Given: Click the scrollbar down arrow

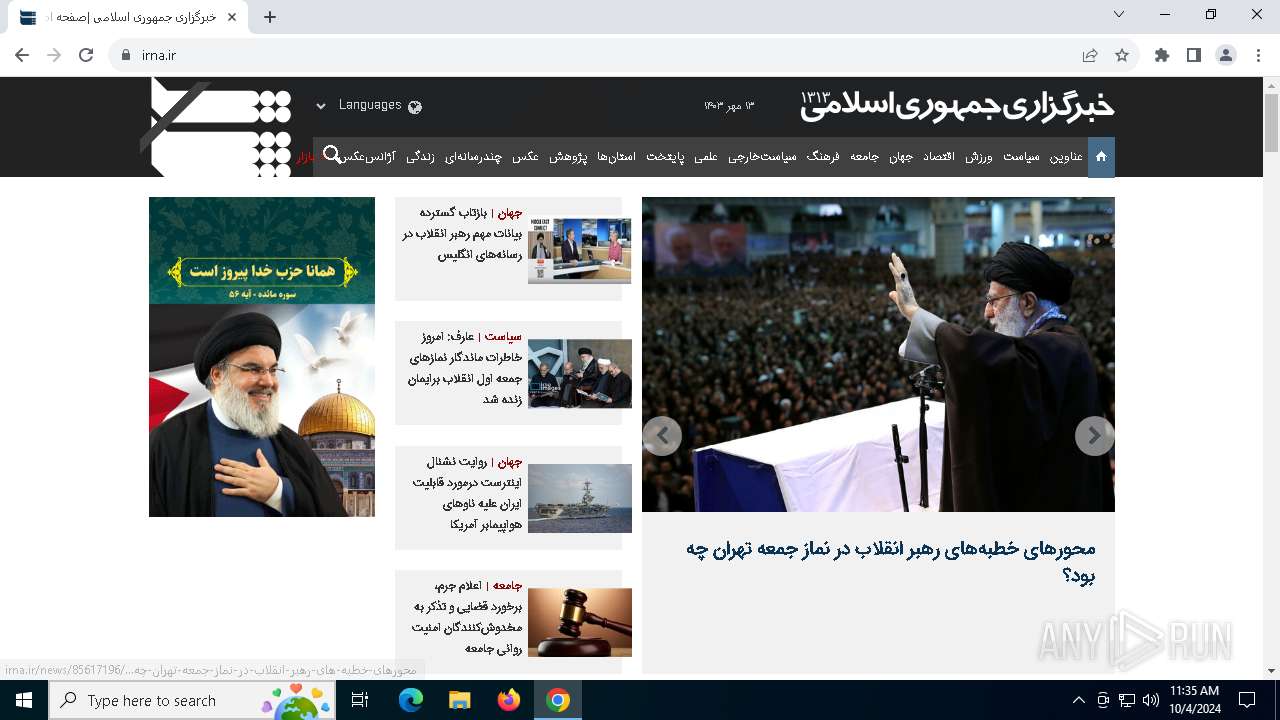Looking at the screenshot, I should point(1271,671).
